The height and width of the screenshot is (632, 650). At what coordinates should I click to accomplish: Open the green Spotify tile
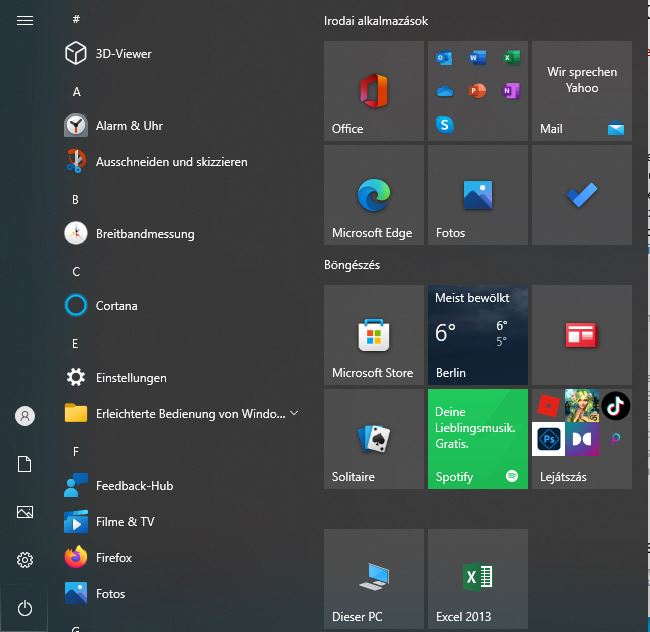click(478, 439)
